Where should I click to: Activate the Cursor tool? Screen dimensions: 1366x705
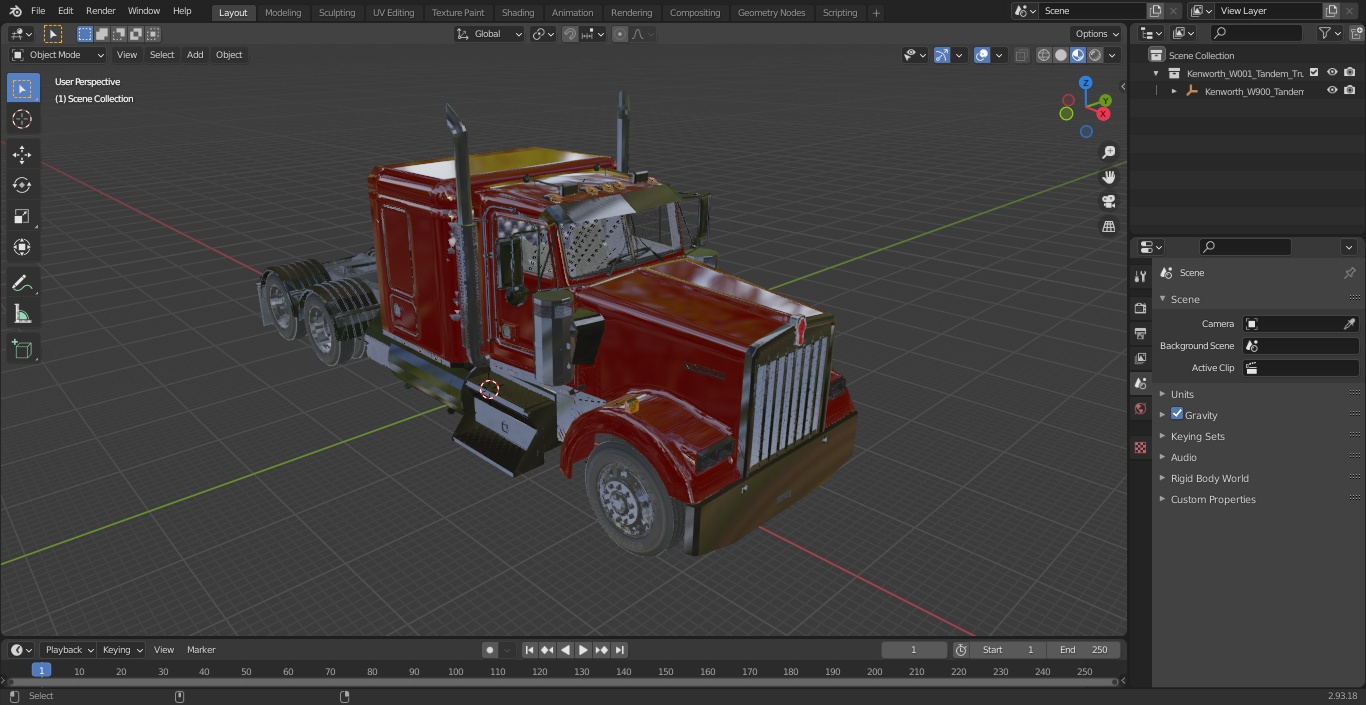[x=22, y=119]
